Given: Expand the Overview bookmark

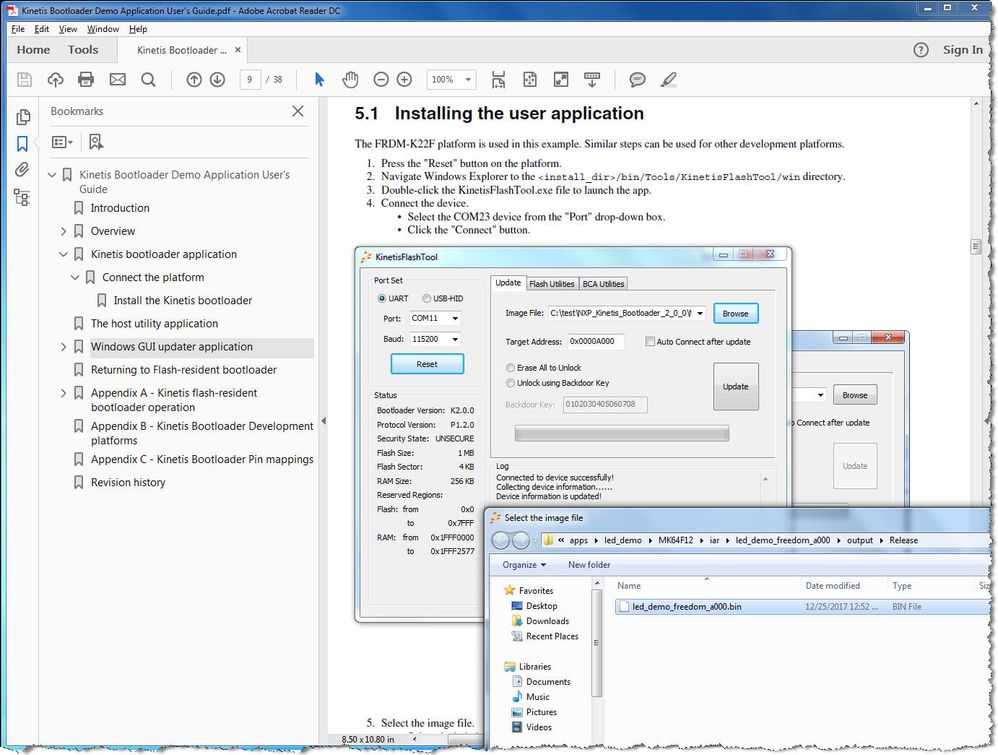Looking at the screenshot, I should (64, 231).
